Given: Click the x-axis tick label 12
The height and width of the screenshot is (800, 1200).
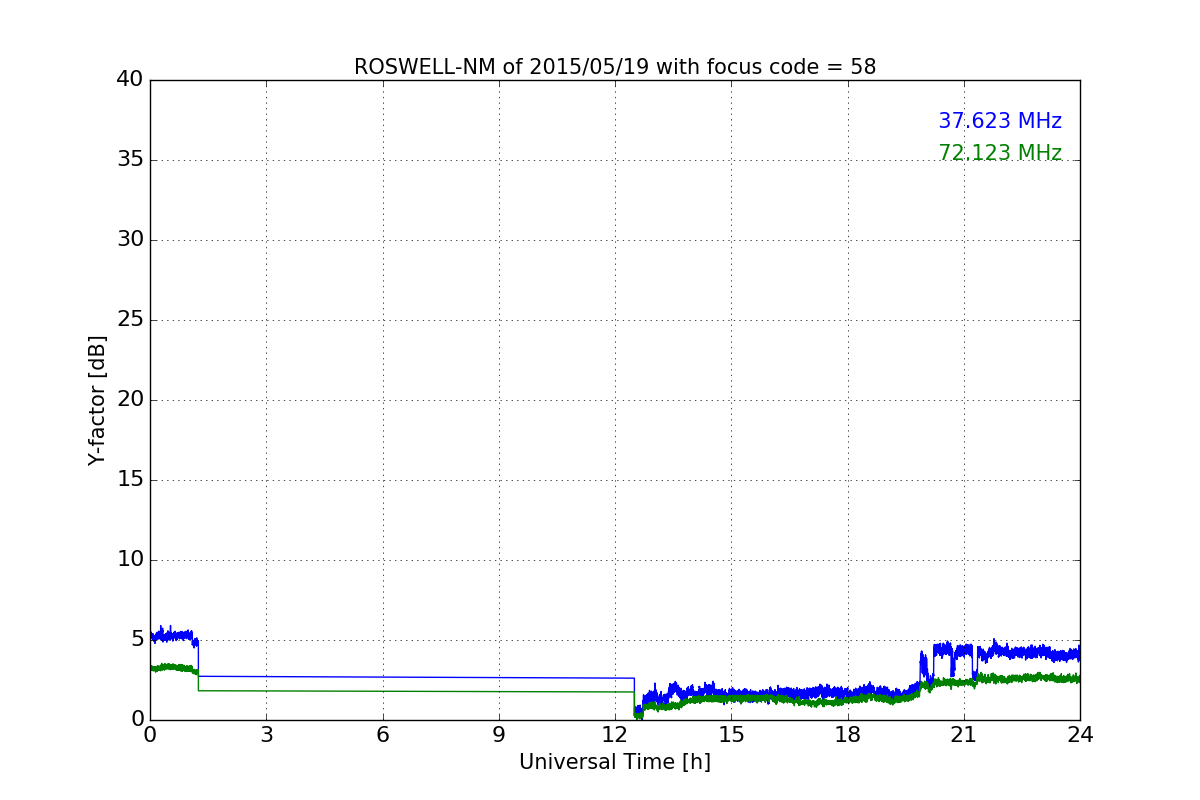Looking at the screenshot, I should [615, 734].
